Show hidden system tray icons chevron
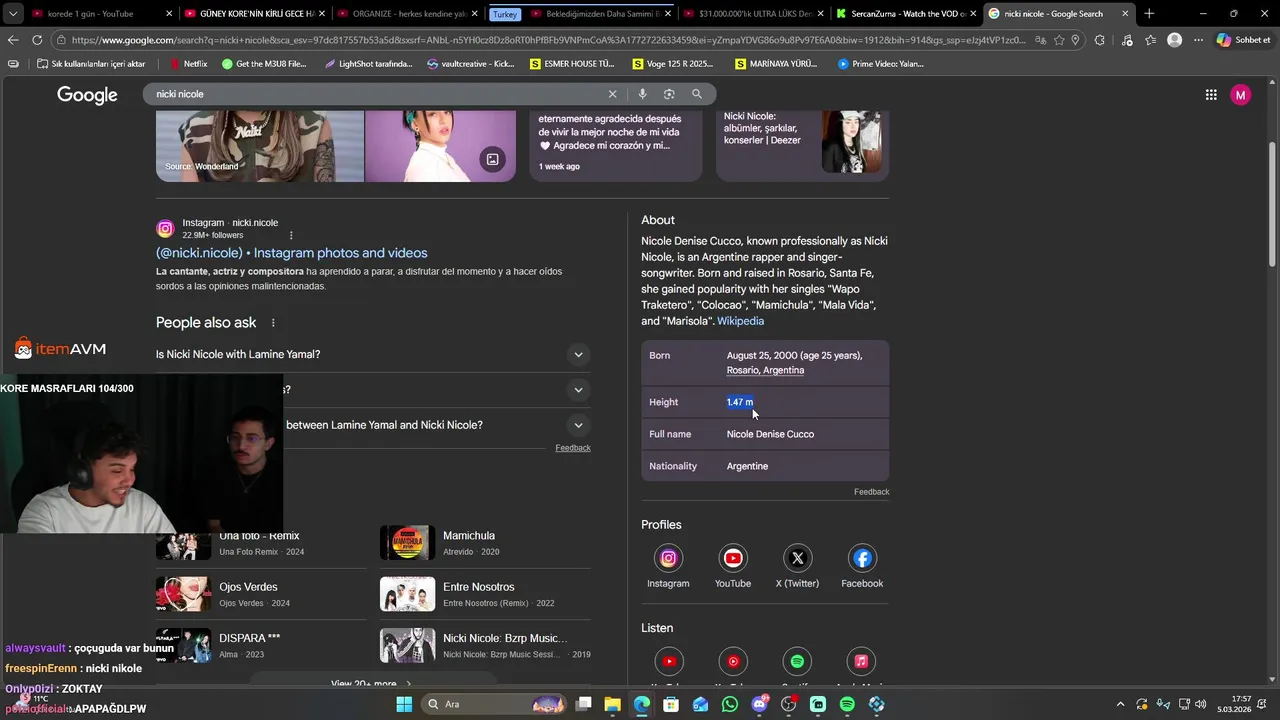1280x720 pixels. click(x=1120, y=704)
